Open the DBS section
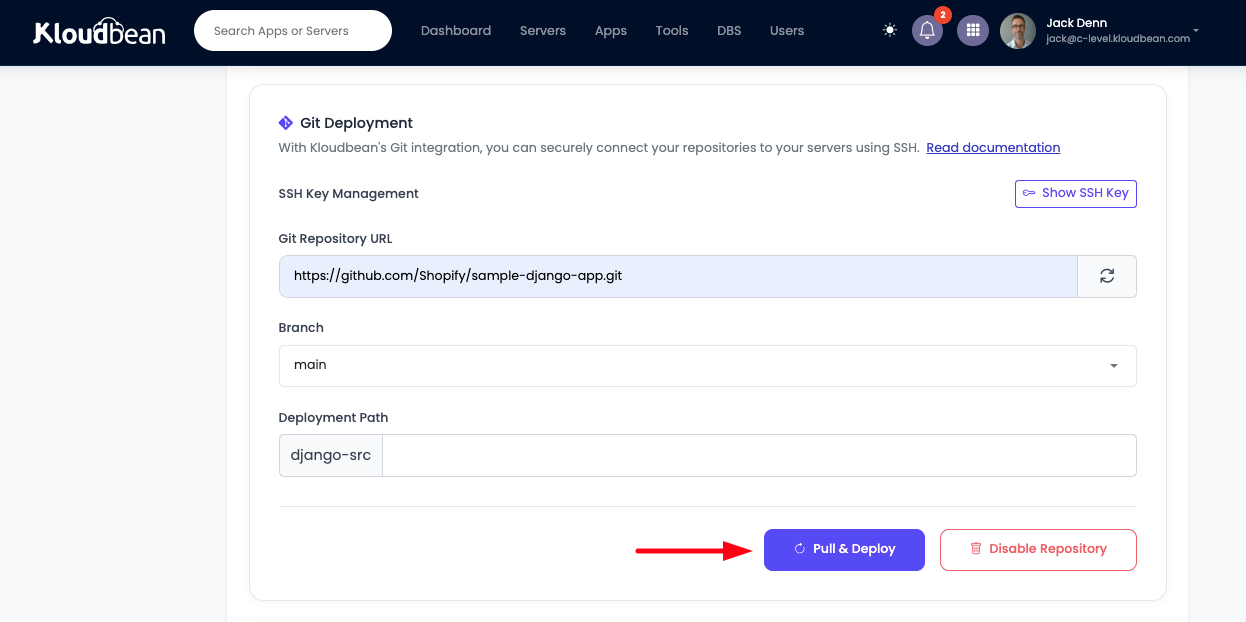The width and height of the screenshot is (1246, 622). coord(729,31)
